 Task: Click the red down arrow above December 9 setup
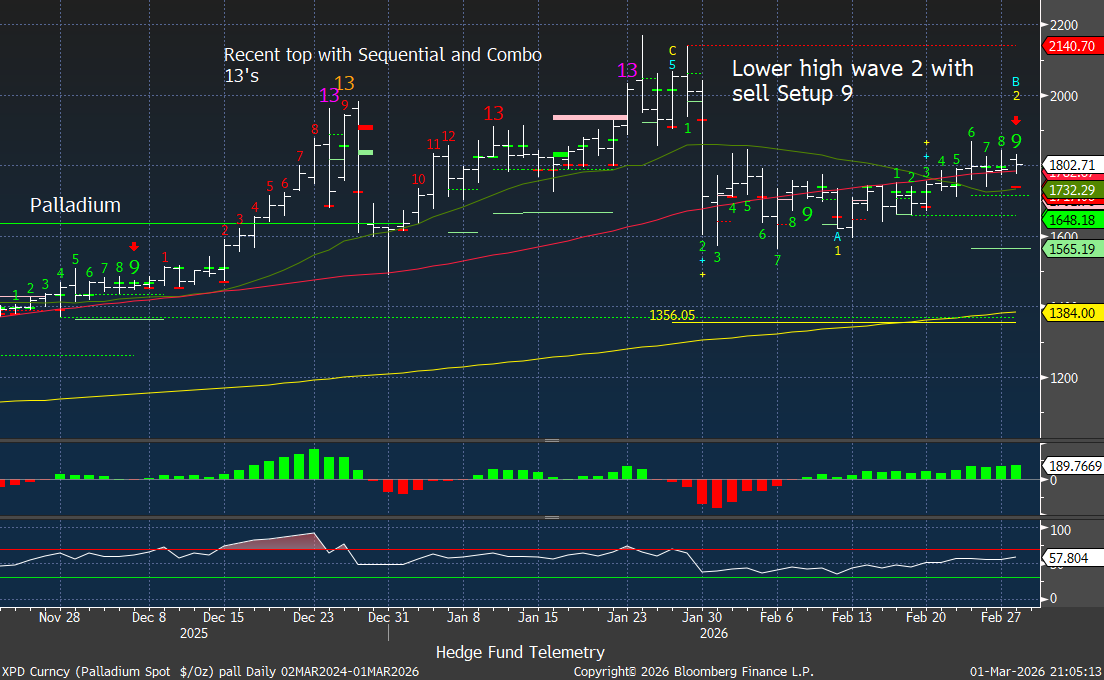(134, 246)
